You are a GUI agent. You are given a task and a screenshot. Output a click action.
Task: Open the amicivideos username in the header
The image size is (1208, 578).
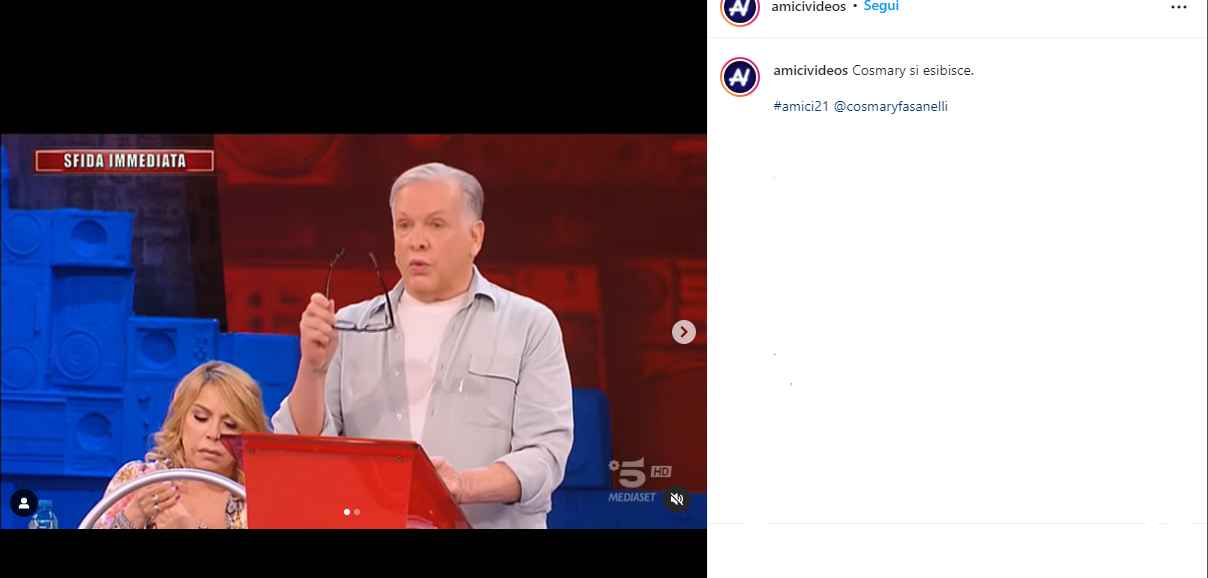click(808, 7)
